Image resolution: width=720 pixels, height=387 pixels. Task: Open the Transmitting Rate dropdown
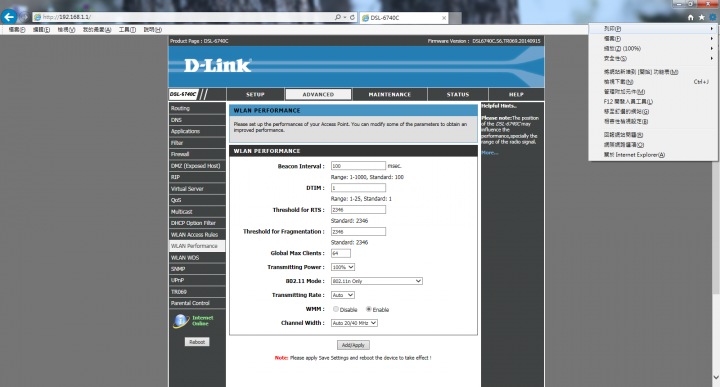pyautogui.click(x=343, y=295)
